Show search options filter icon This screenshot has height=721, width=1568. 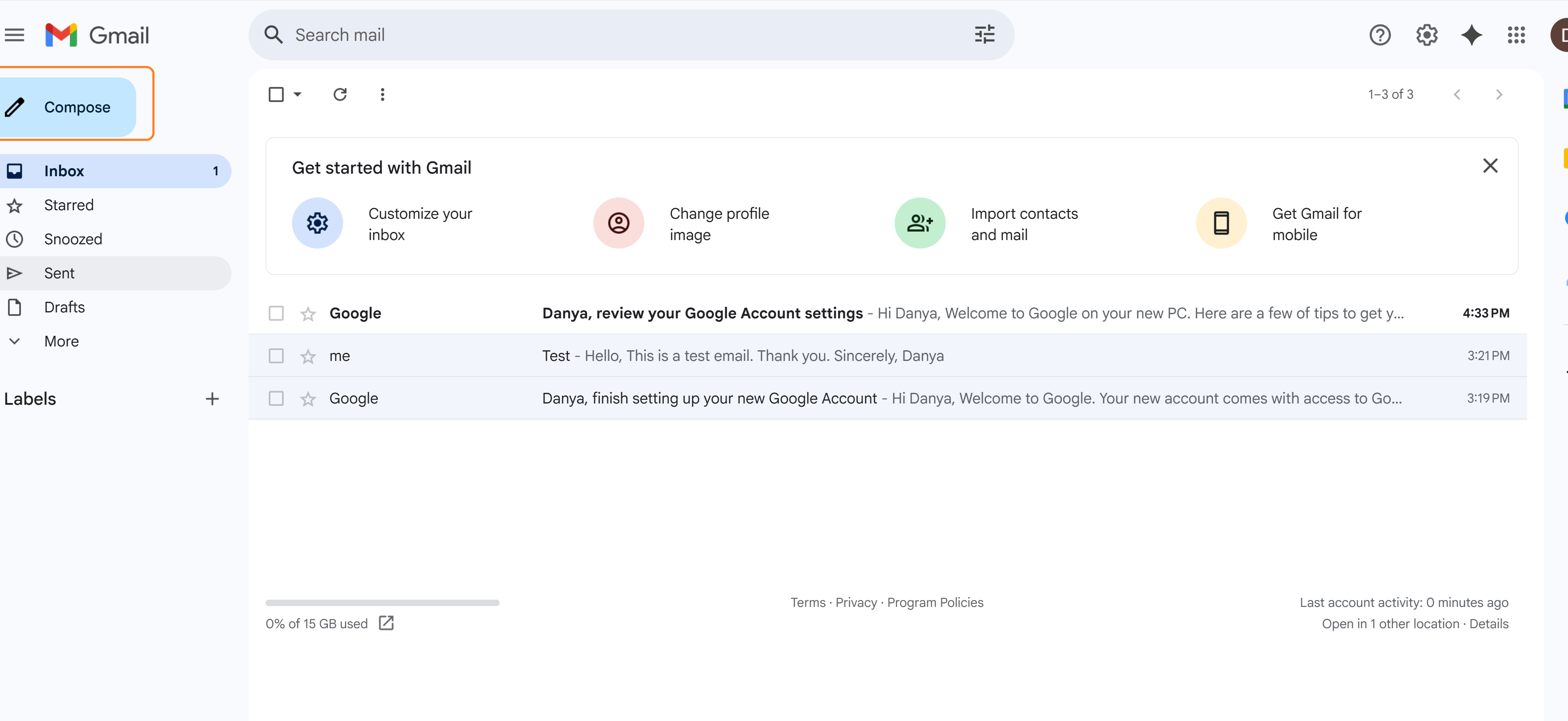point(984,34)
